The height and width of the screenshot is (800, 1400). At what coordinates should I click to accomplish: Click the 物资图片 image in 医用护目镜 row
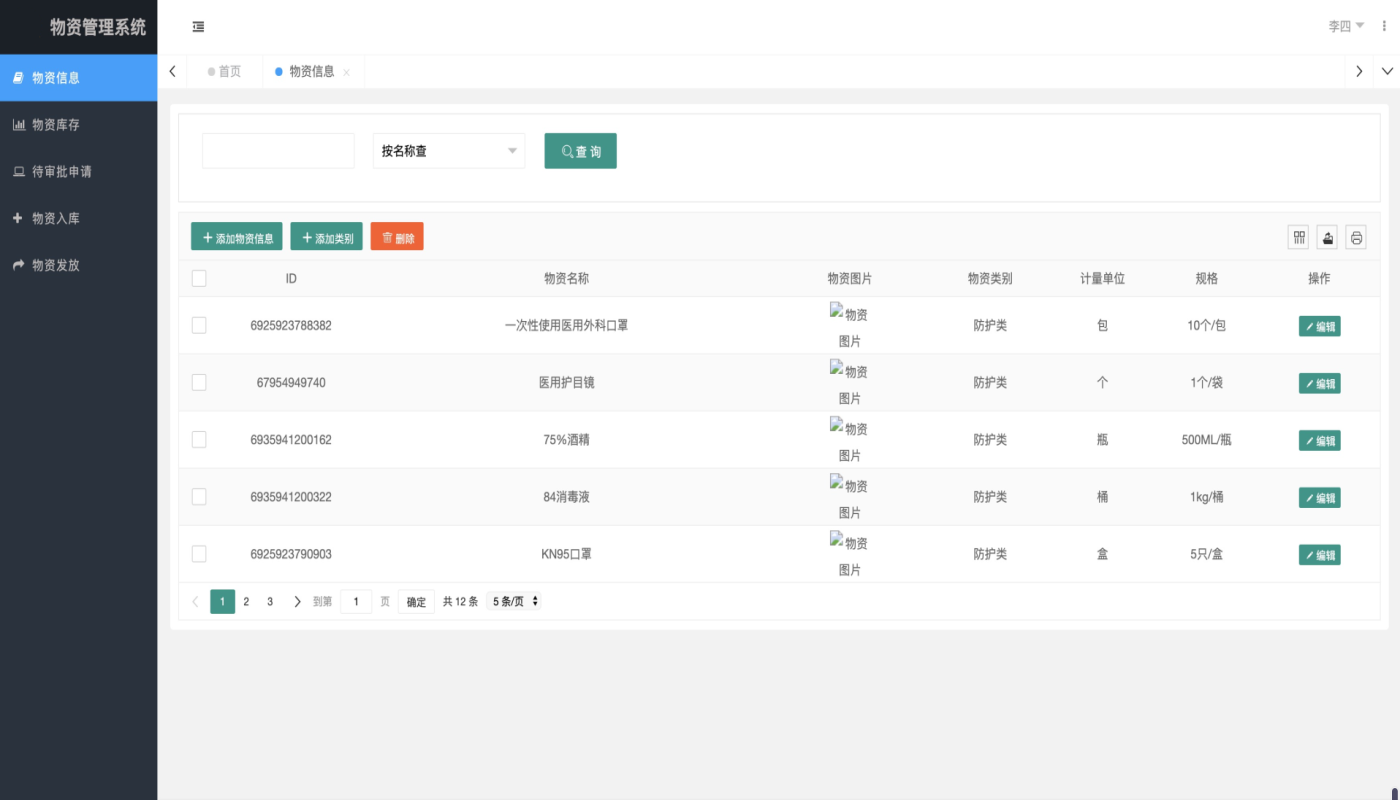(849, 383)
